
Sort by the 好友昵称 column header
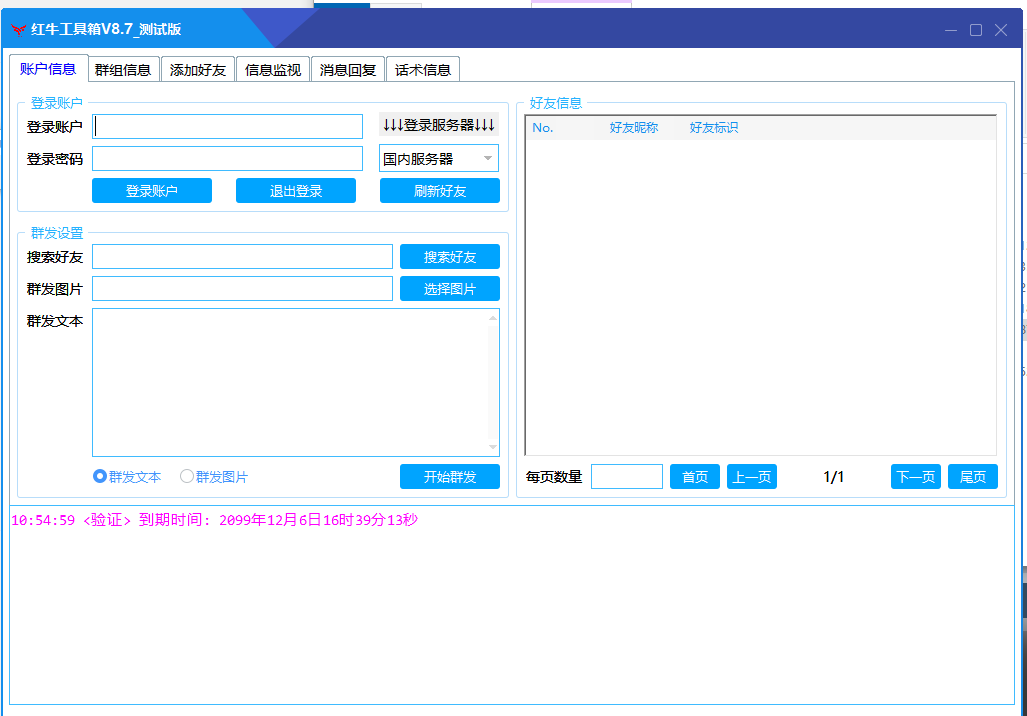(x=634, y=128)
